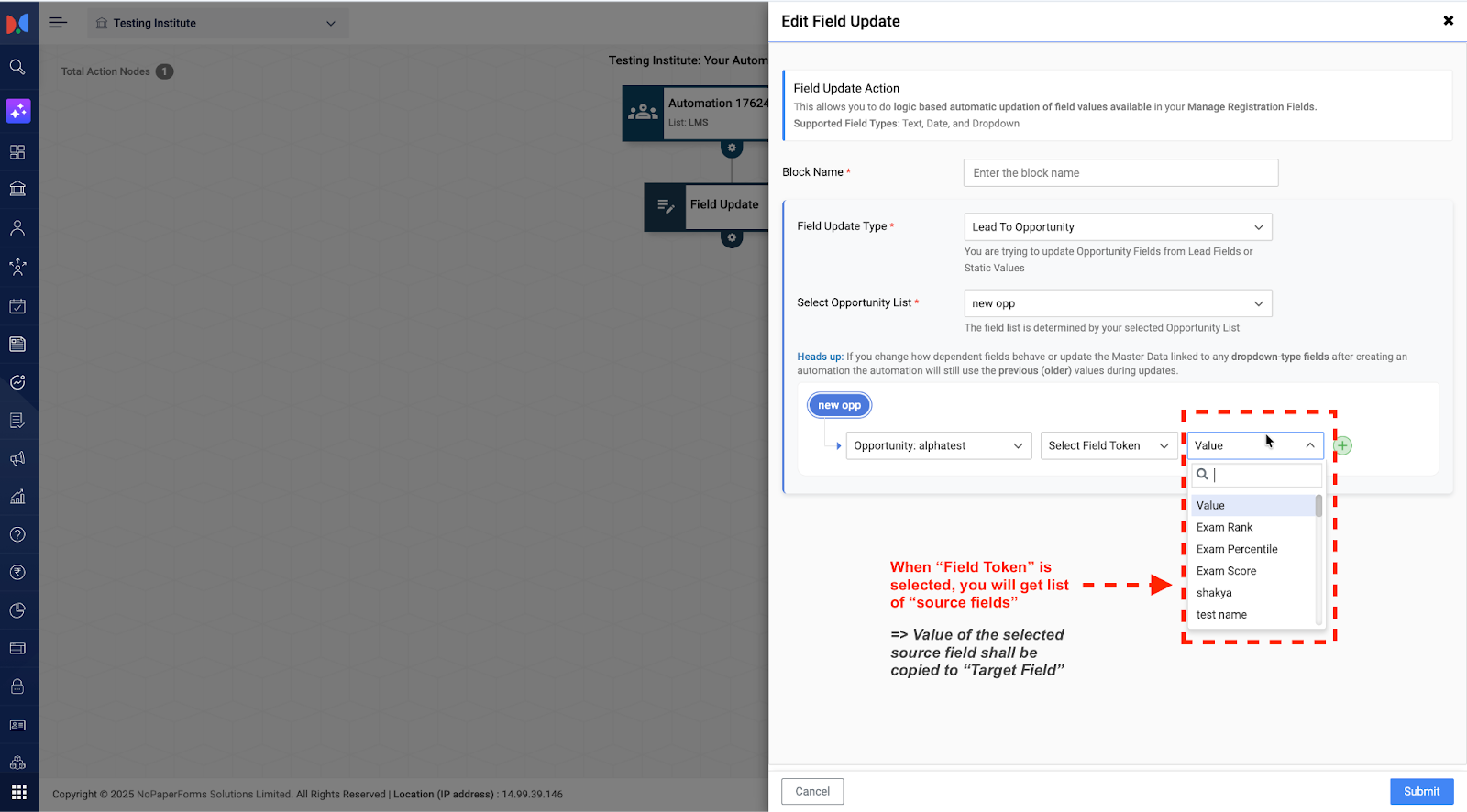The width and height of the screenshot is (1467, 812).
Task: Open the lock security icon in sidebar
Action: pyautogui.click(x=17, y=686)
